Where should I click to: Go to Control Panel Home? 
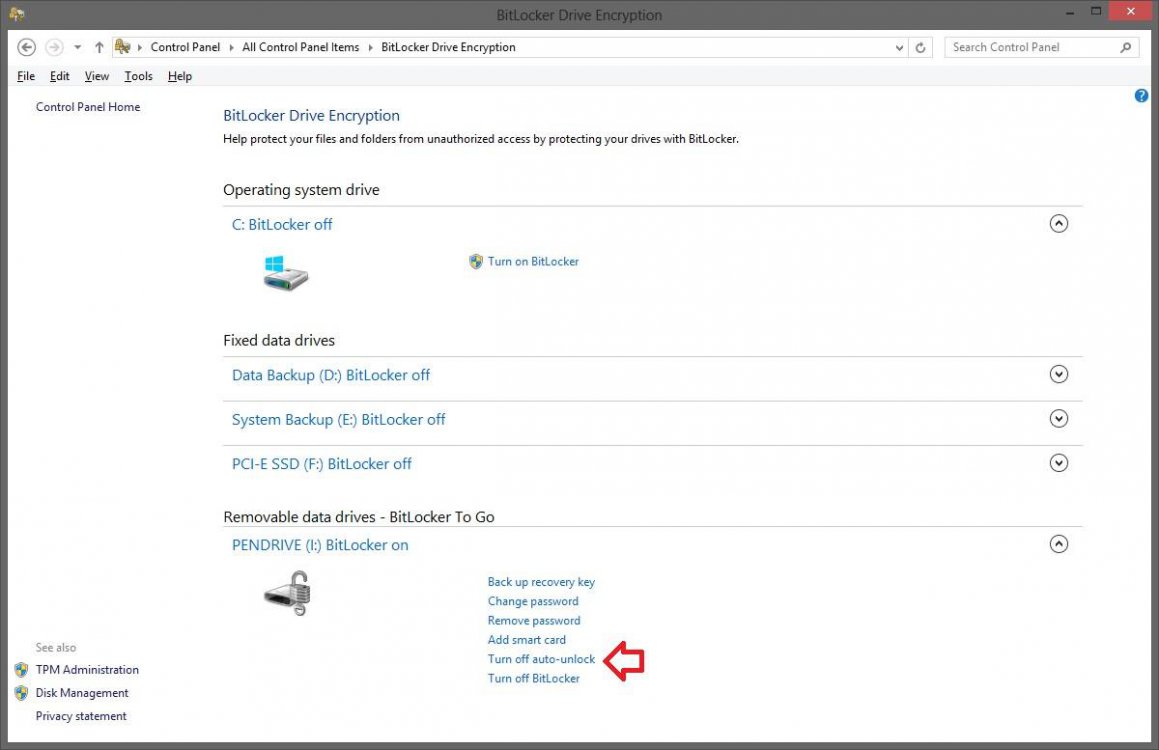88,107
